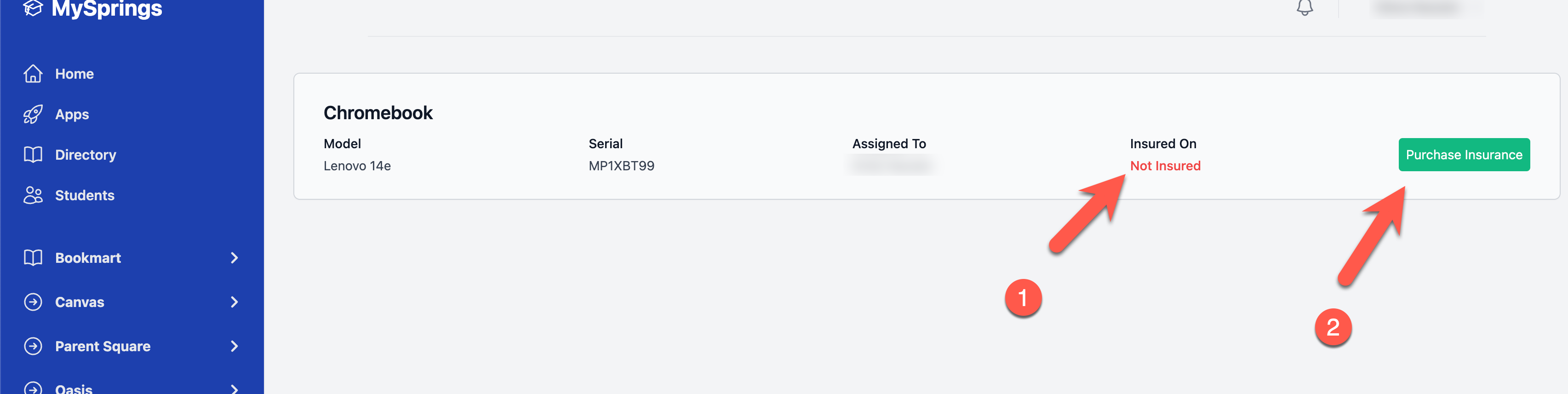Click the Not Insured status text

click(1165, 166)
